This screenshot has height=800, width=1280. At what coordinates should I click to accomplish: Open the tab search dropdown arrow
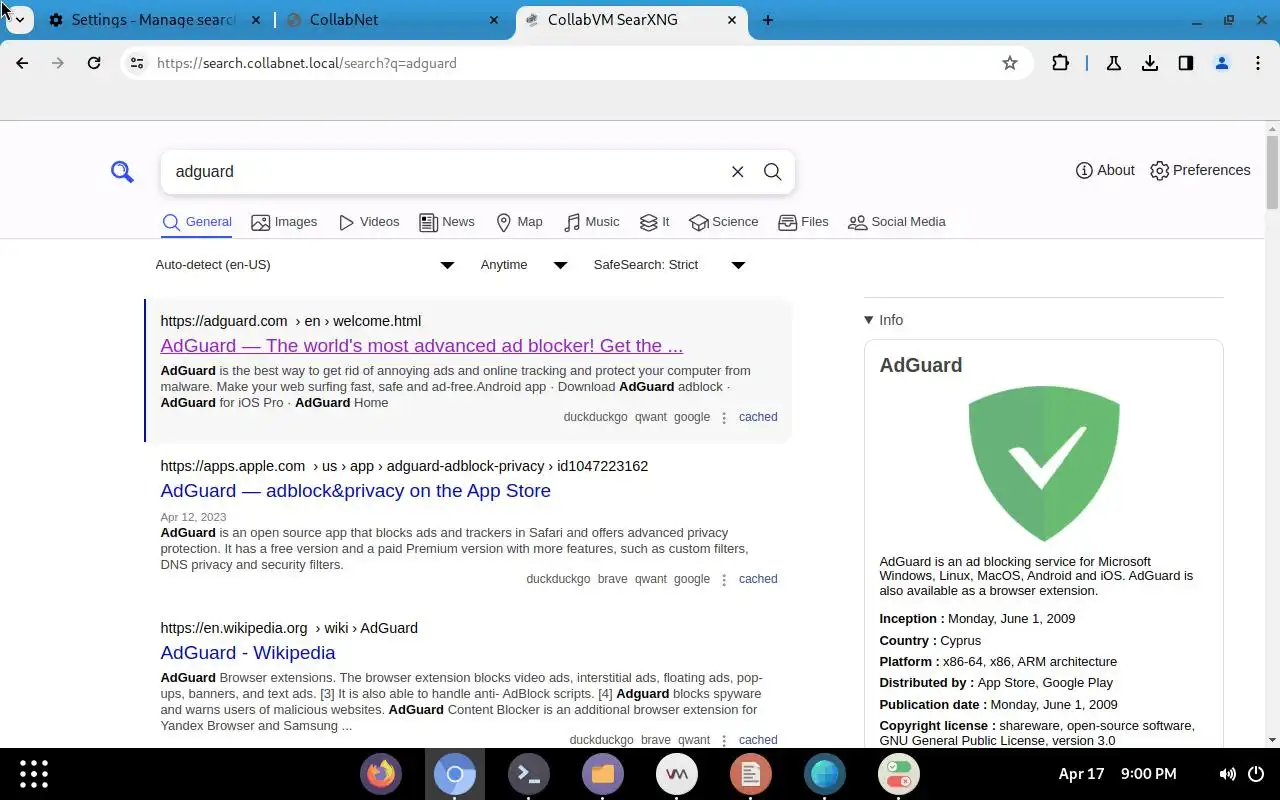[x=19, y=20]
